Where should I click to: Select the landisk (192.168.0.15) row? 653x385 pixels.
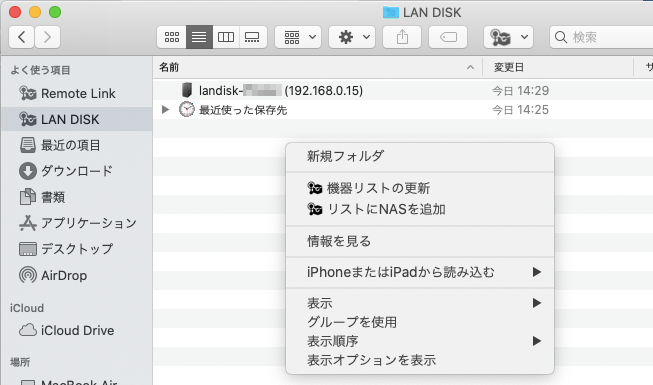pos(403,90)
